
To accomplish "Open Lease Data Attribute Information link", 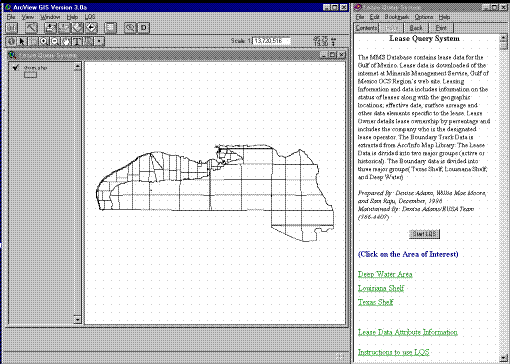I will pos(408,332).
